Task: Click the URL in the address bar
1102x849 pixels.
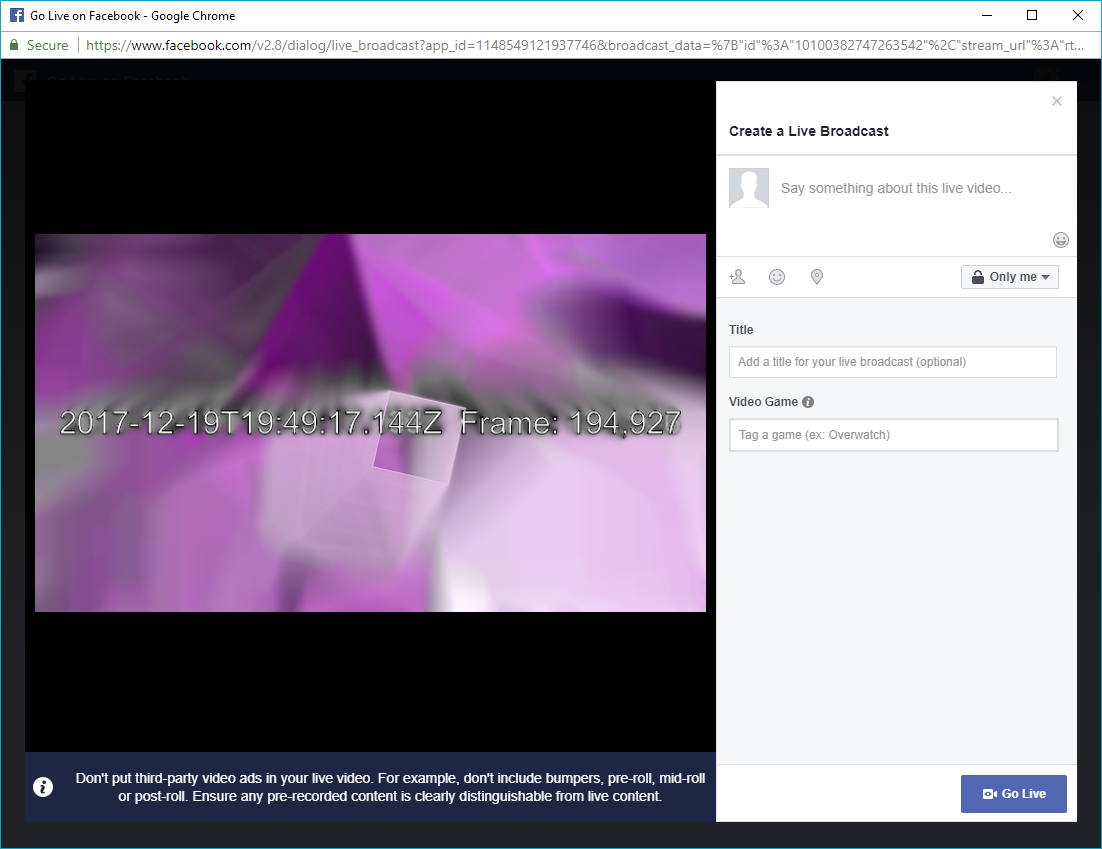Action: (x=585, y=45)
